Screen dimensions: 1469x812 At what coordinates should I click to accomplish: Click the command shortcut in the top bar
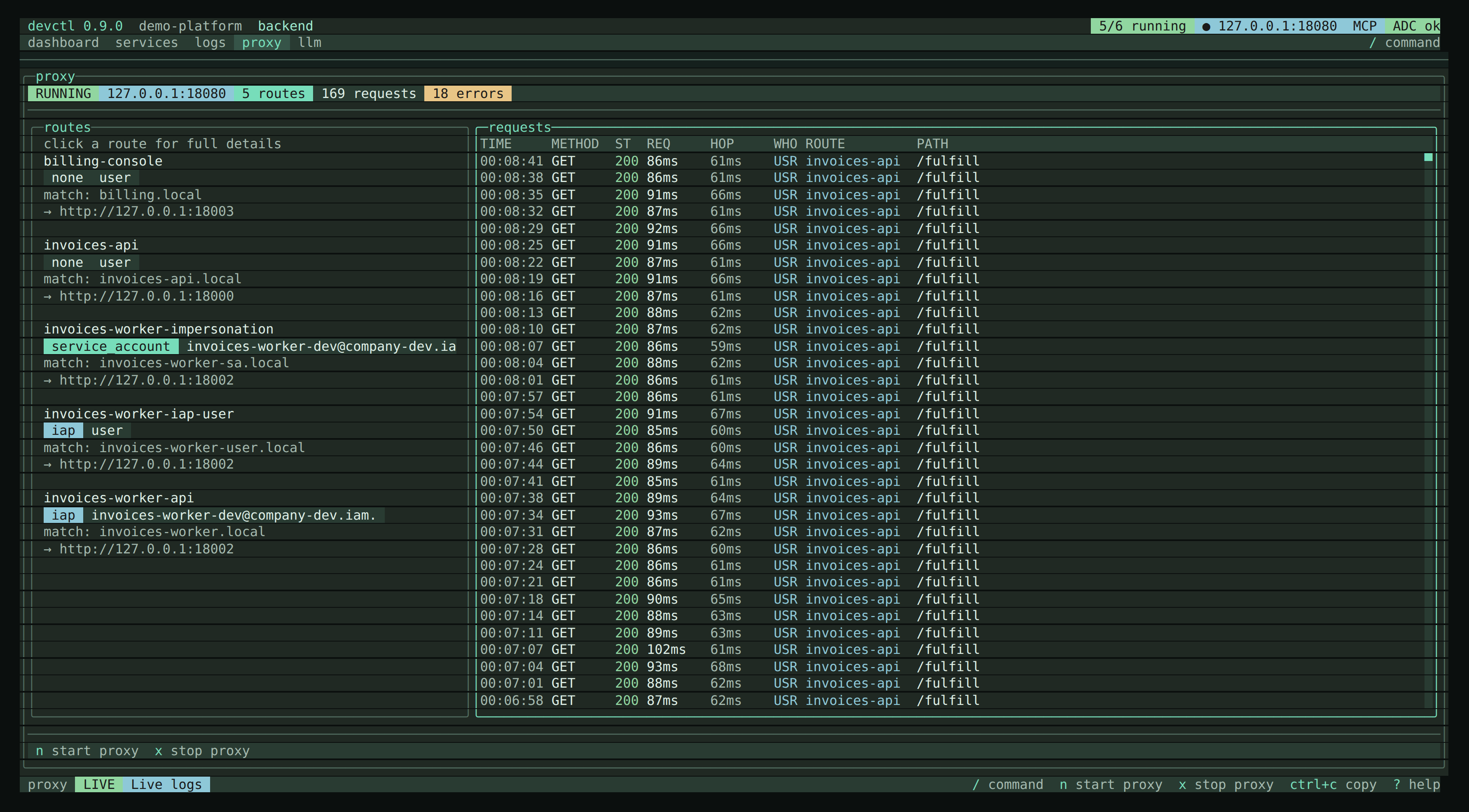1405,43
